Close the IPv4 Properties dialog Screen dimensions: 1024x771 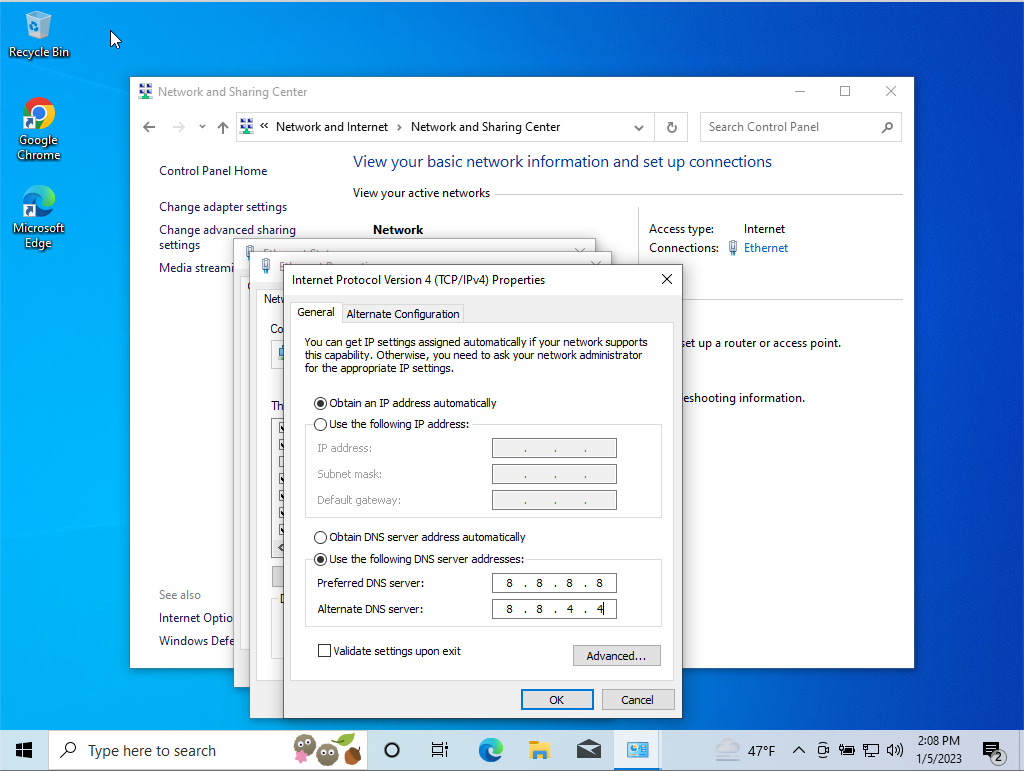pyautogui.click(x=667, y=279)
